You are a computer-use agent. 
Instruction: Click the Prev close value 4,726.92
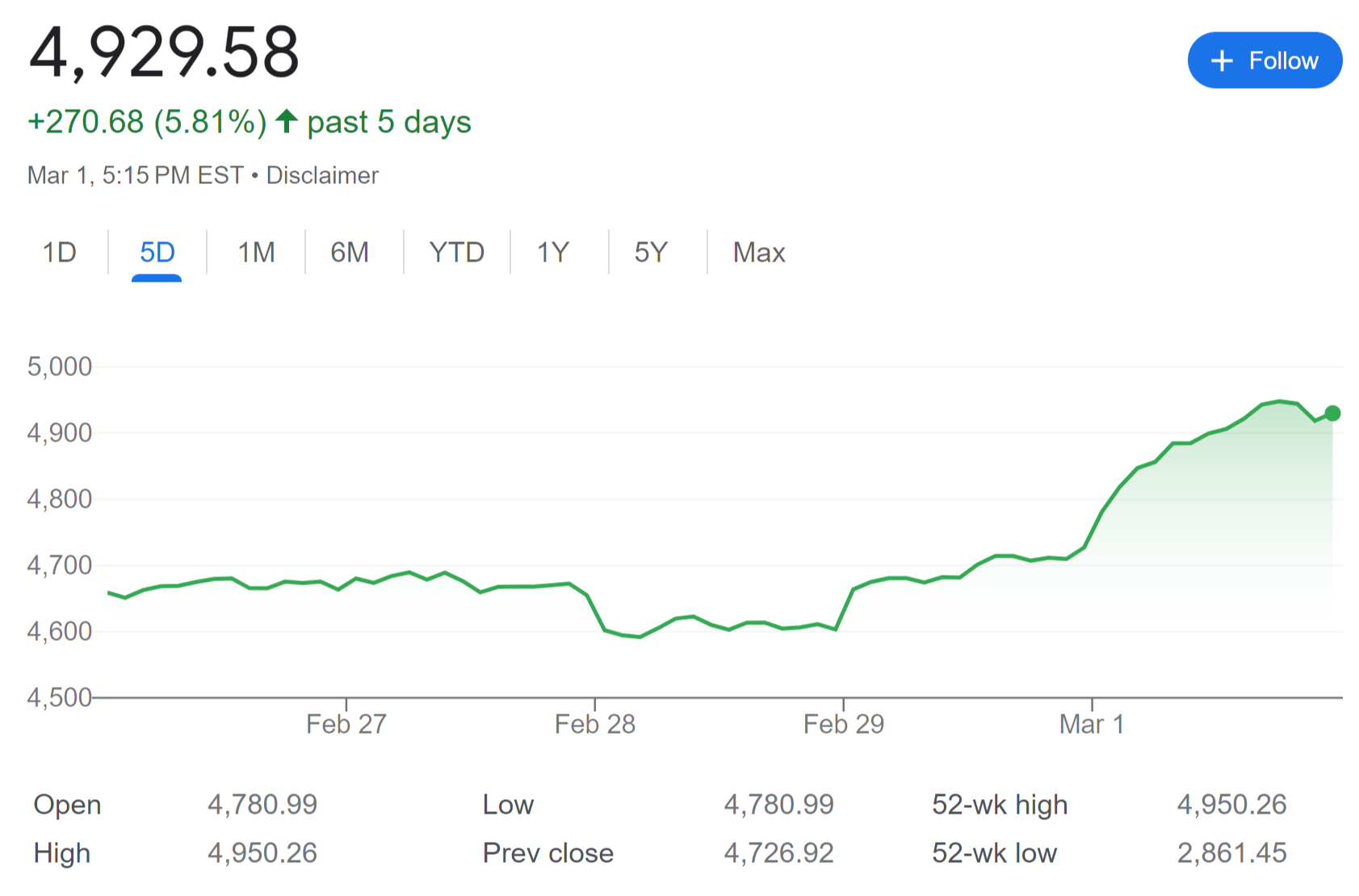click(778, 853)
